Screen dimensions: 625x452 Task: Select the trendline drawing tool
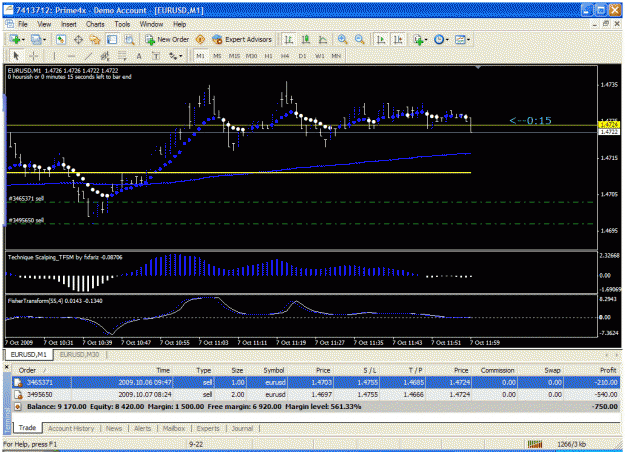coord(88,56)
